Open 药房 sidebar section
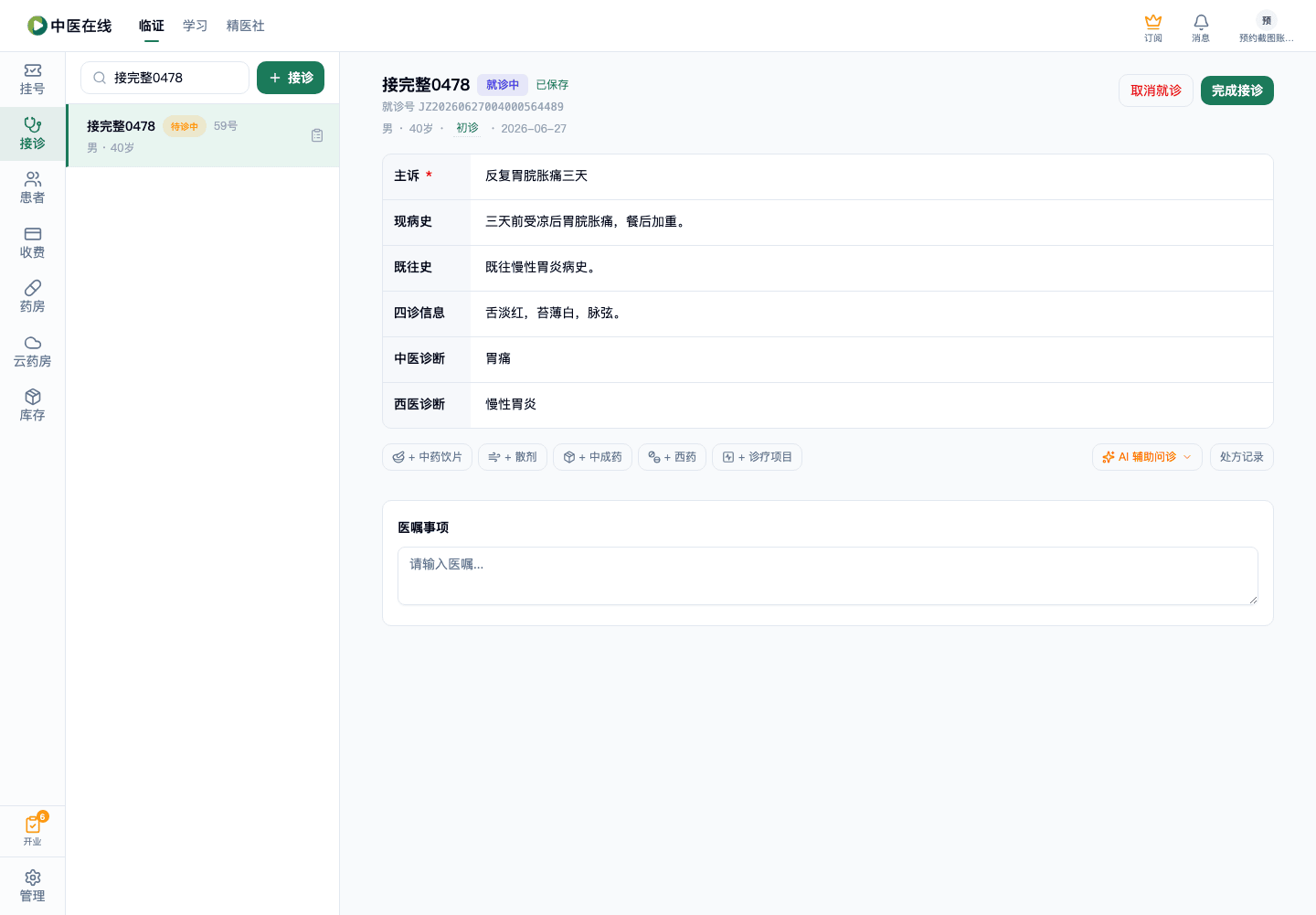1316x915 pixels. [33, 297]
